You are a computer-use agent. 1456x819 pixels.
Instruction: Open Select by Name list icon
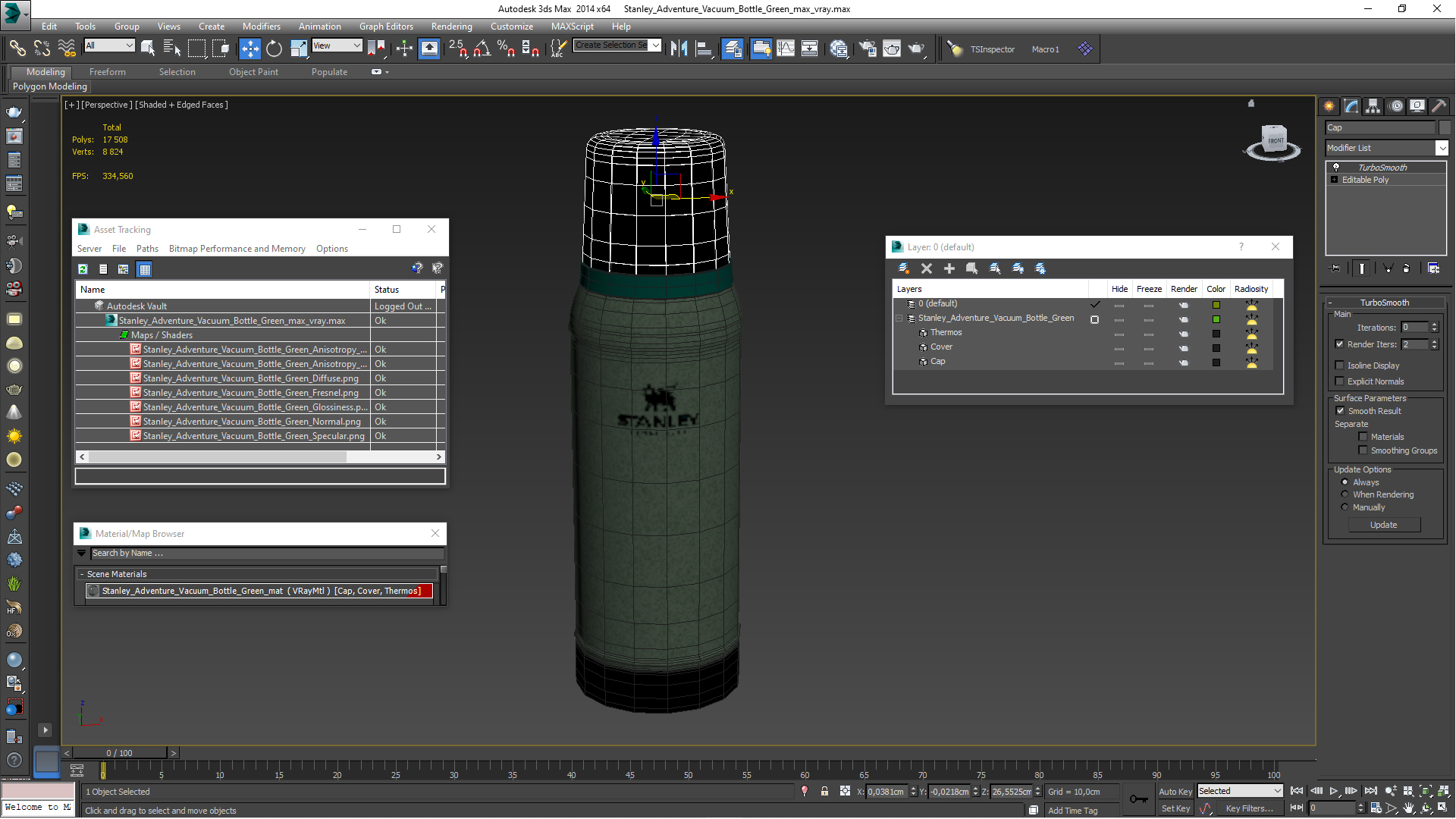[x=172, y=49]
